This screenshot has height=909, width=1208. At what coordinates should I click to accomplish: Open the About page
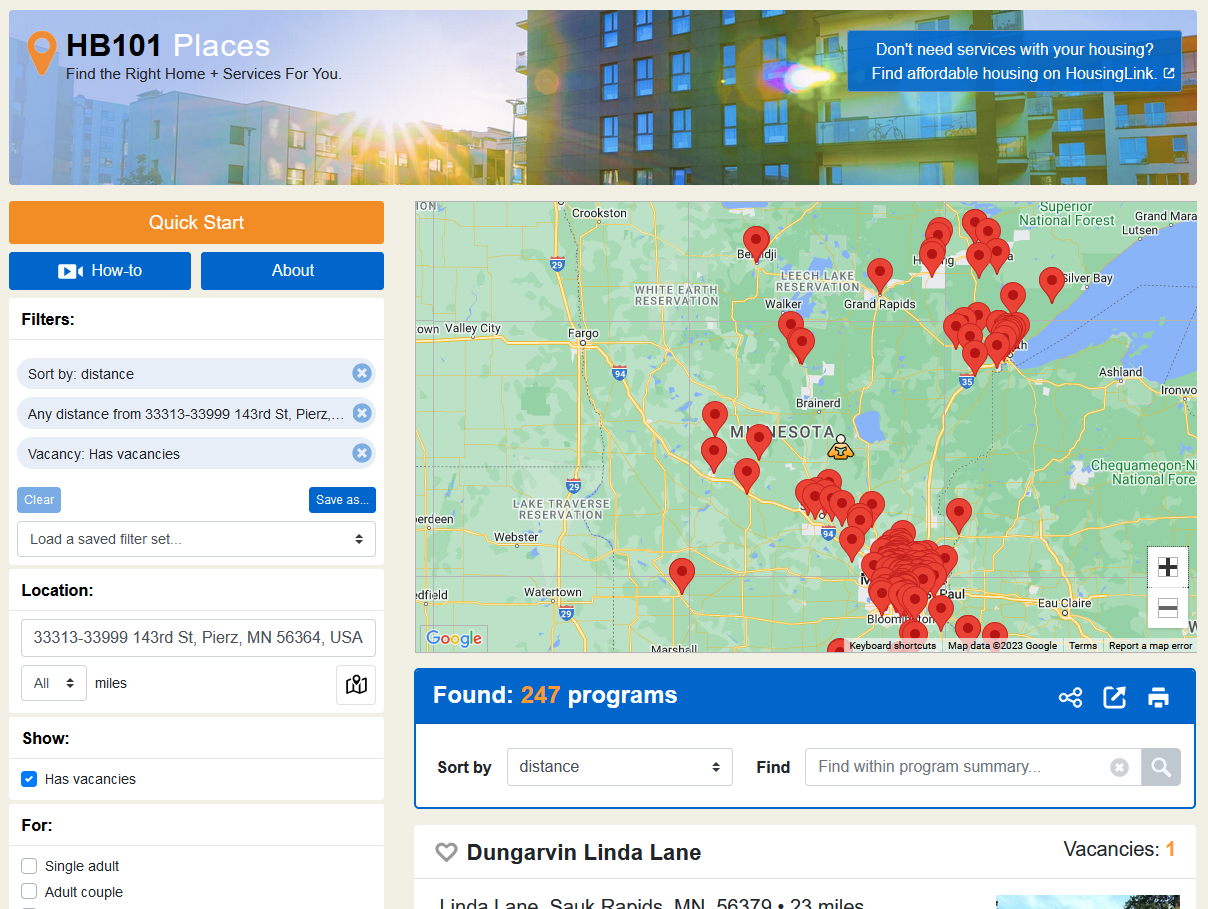292,271
